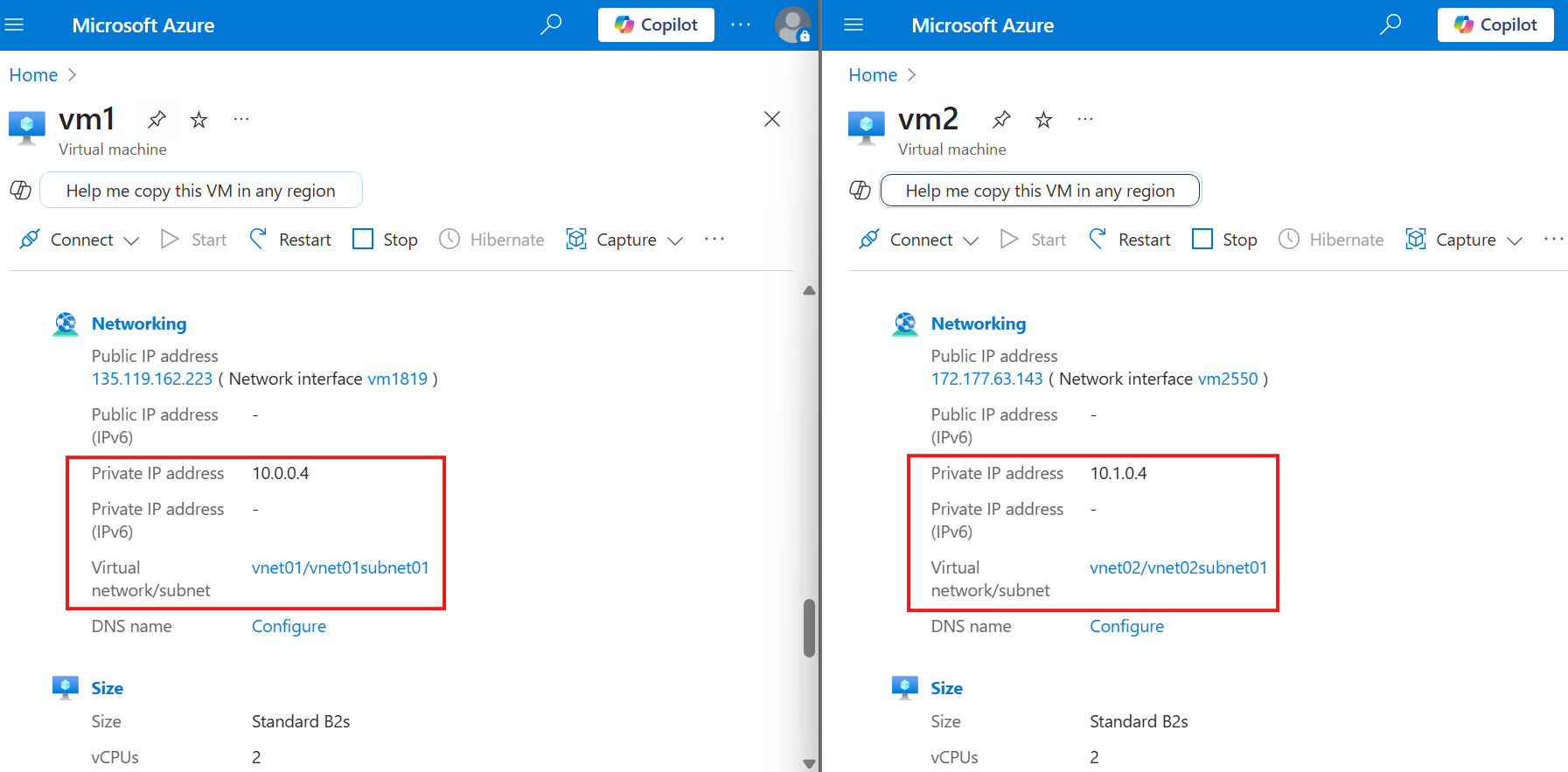Open toolbar overflow menu for vm2
Screen dimensions: 1568x772
click(x=1554, y=239)
